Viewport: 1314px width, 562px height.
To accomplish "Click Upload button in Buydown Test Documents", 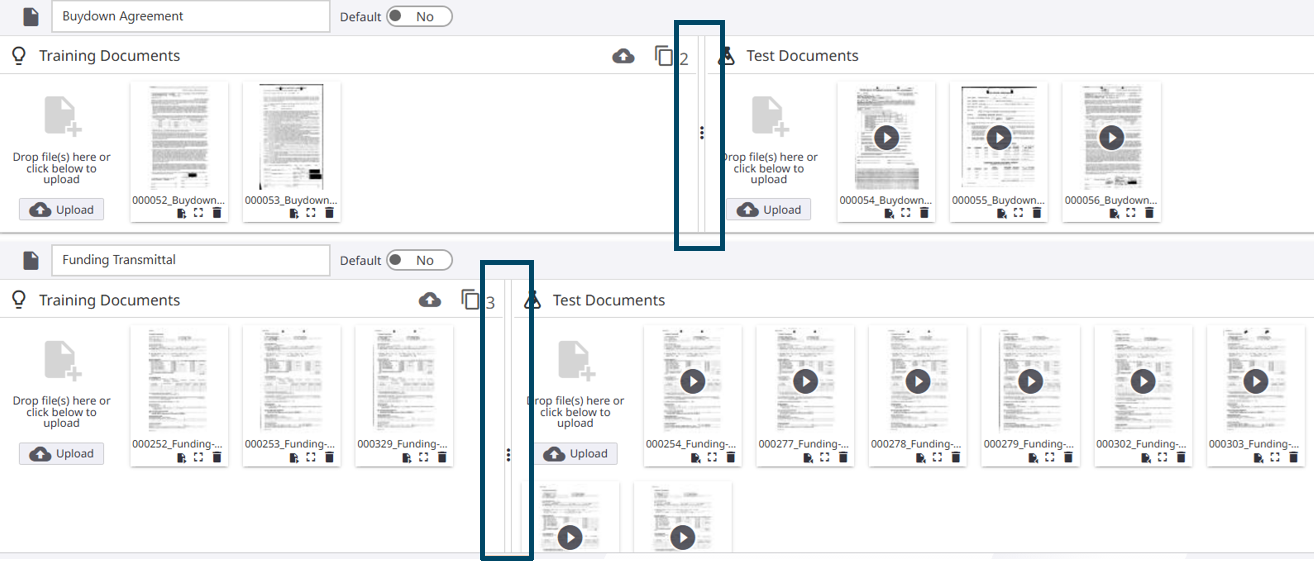I will pos(769,210).
